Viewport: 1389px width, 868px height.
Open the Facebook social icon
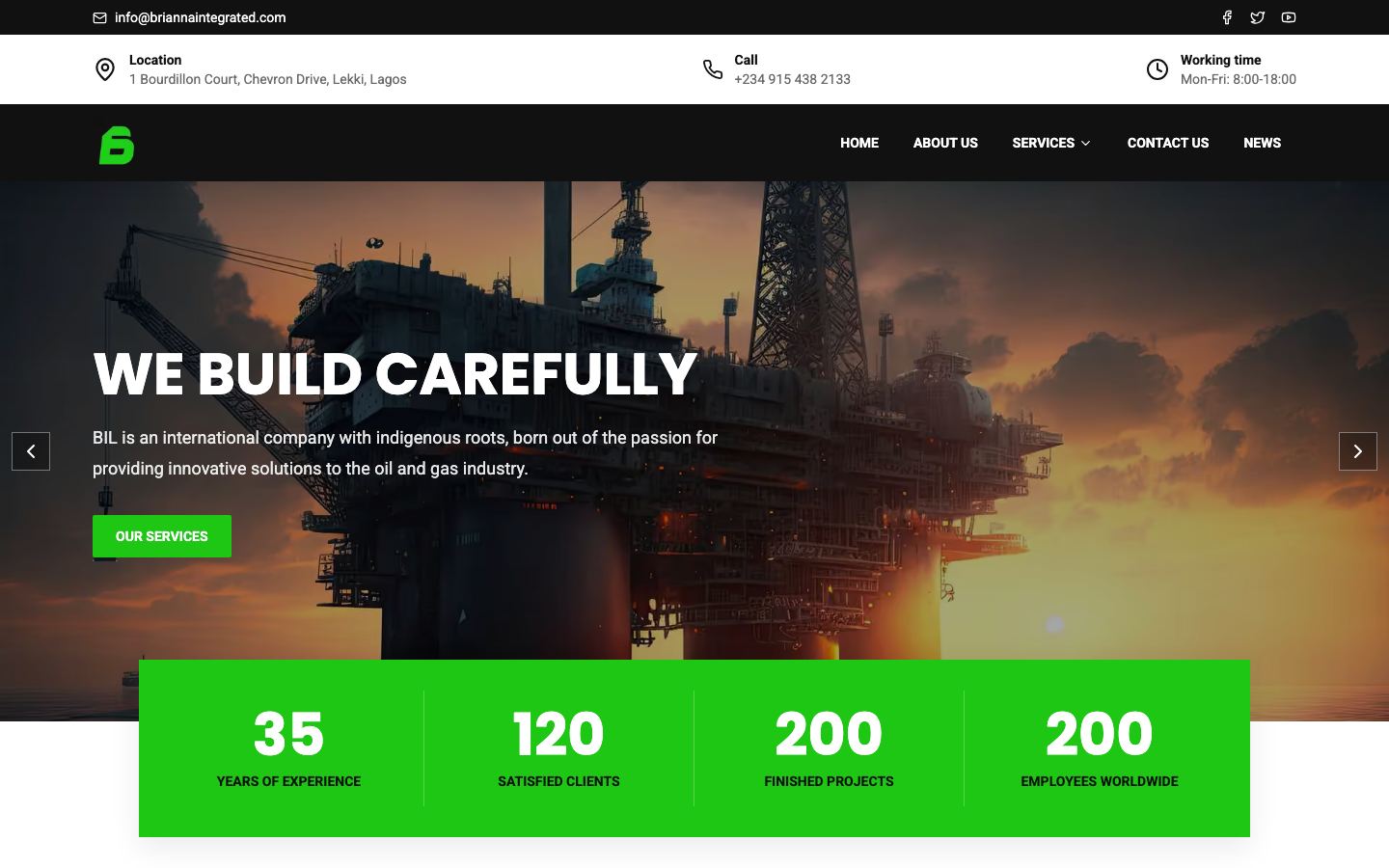(x=1227, y=17)
